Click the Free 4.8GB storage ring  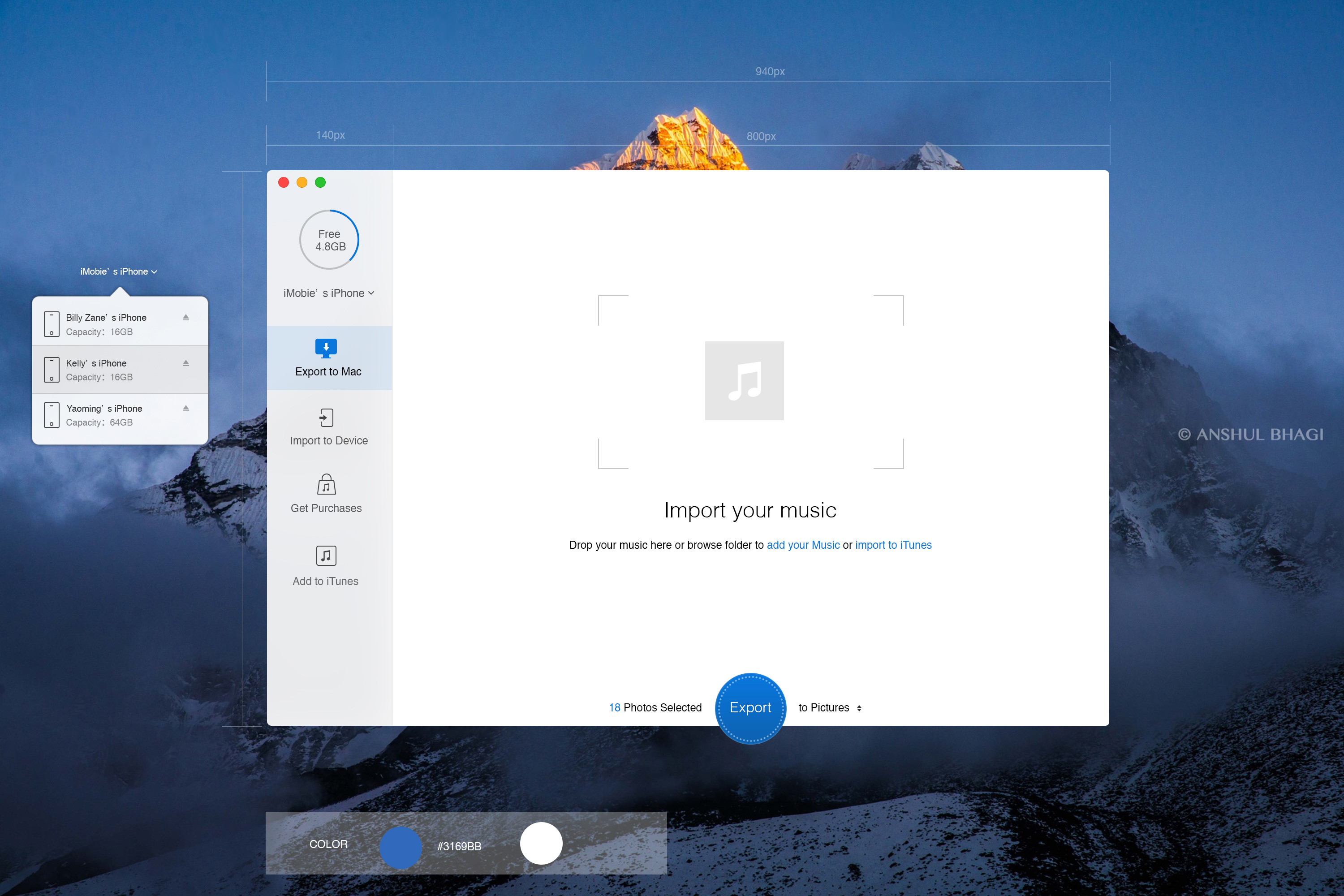click(x=329, y=240)
